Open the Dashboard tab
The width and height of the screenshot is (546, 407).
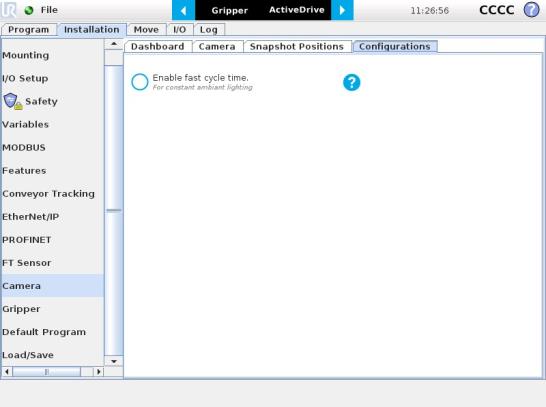point(157,47)
